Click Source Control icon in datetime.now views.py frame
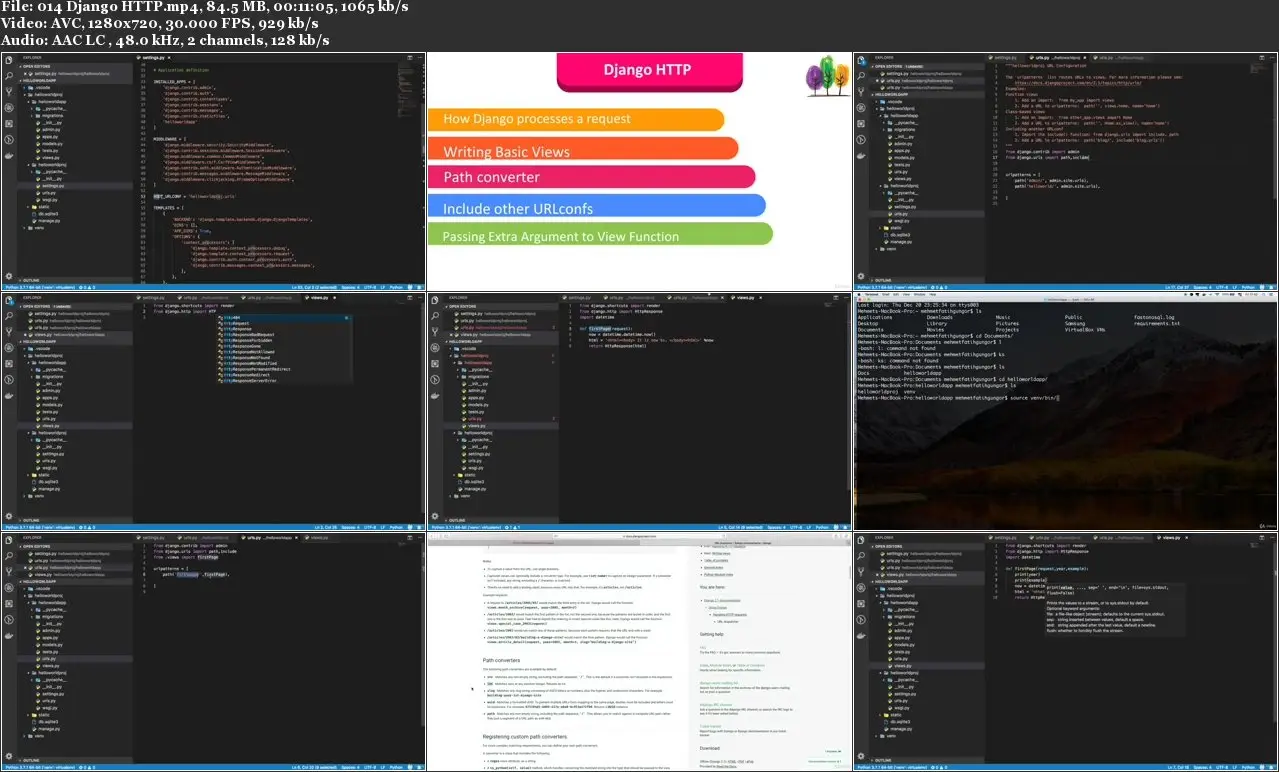The image size is (1279, 772). tap(435, 331)
